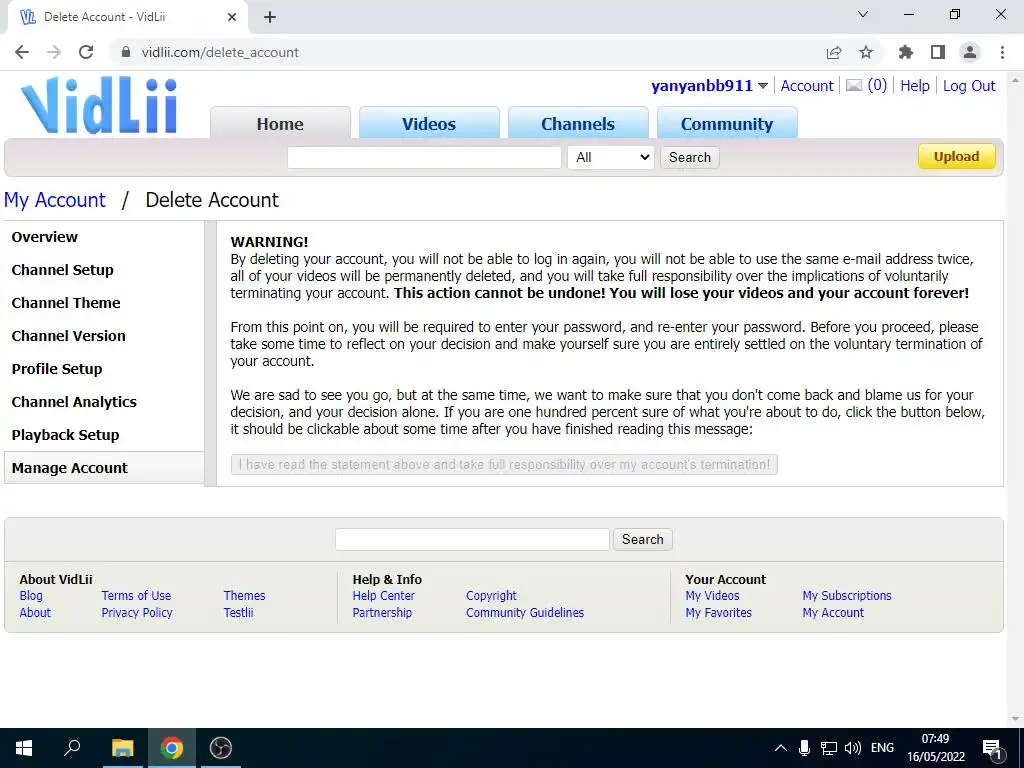Click the Chrome taskbar icon
Image resolution: width=1024 pixels, height=768 pixels.
(172, 748)
